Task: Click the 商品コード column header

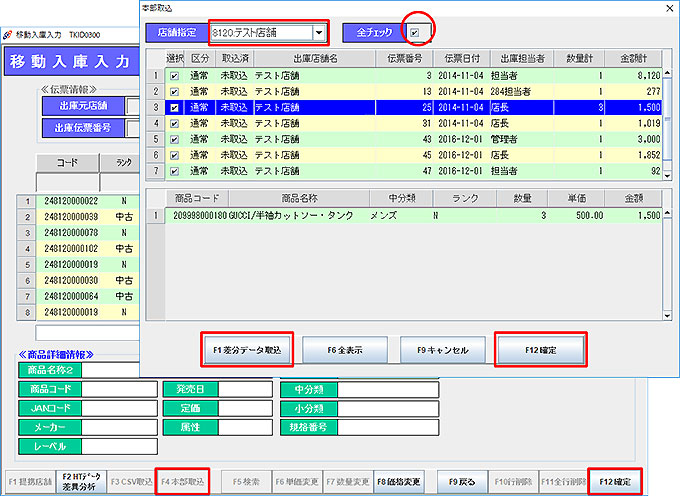Action: pyautogui.click(x=197, y=199)
